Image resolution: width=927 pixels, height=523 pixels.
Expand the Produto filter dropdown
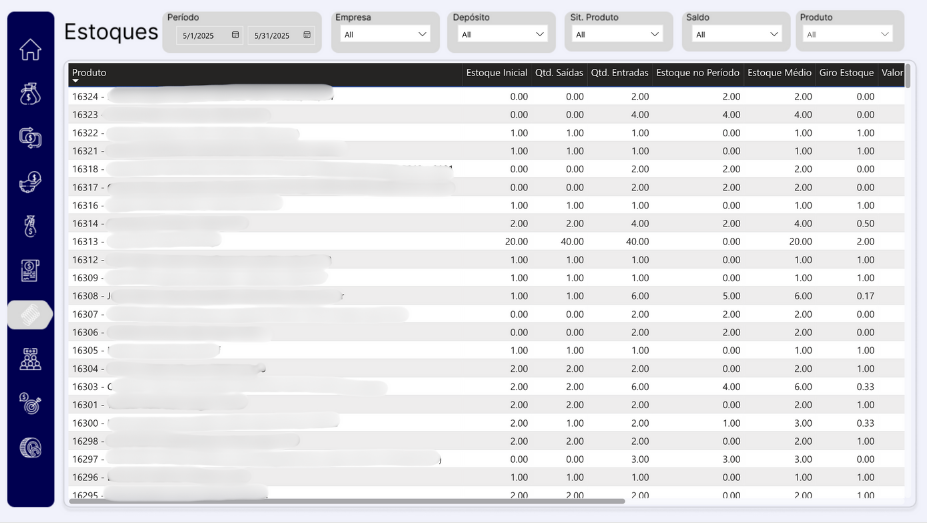pos(848,34)
